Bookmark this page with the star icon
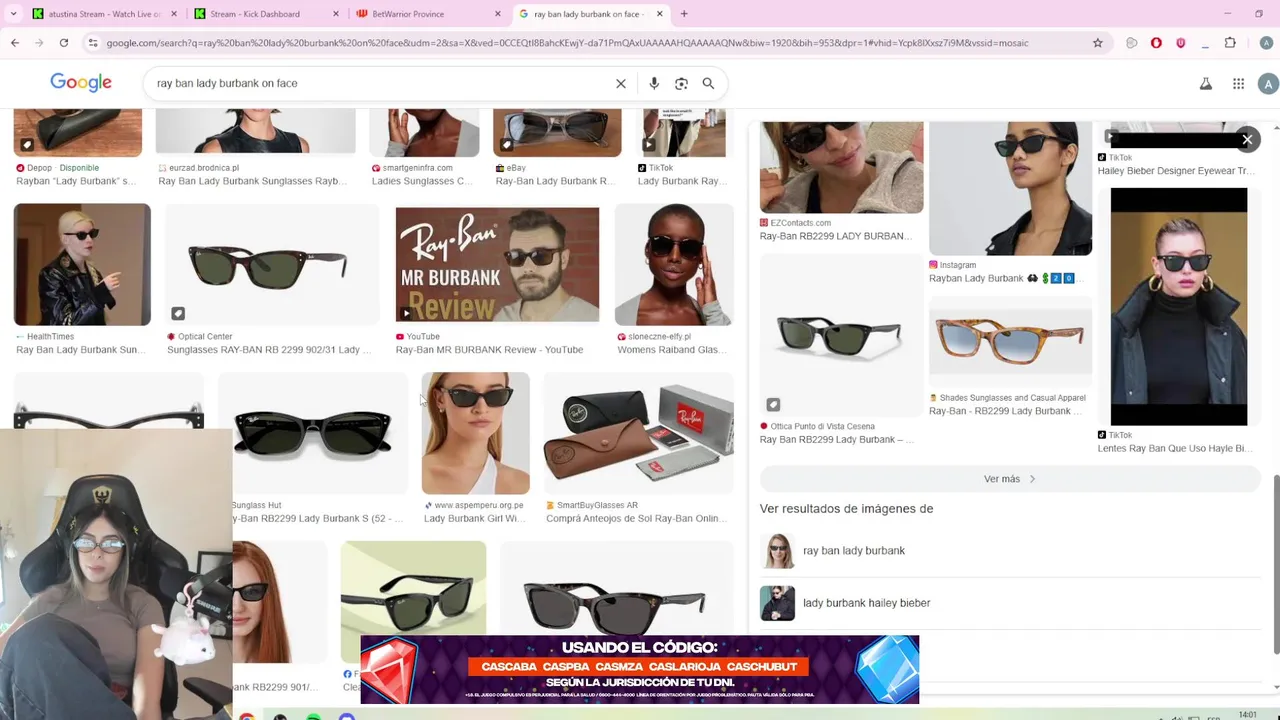 click(x=1098, y=43)
